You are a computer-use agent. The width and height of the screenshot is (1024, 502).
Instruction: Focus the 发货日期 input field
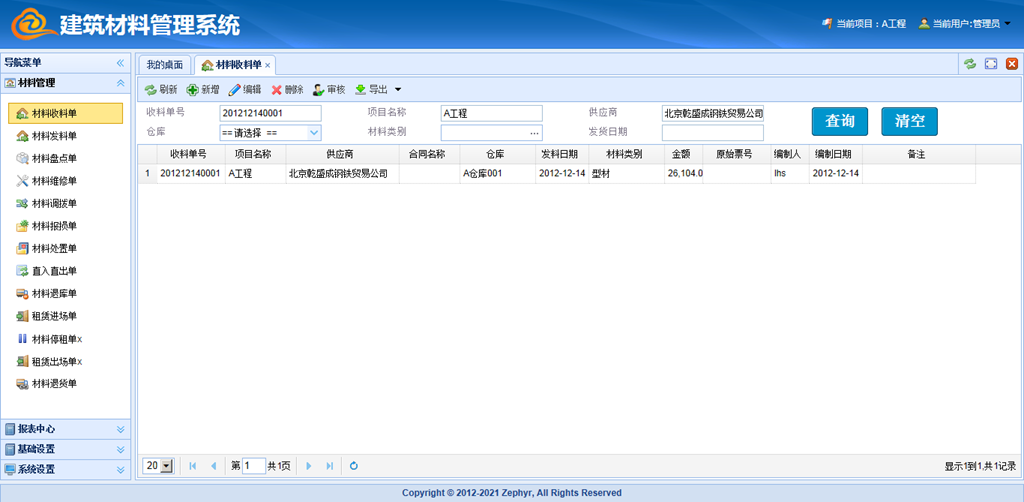pos(712,133)
